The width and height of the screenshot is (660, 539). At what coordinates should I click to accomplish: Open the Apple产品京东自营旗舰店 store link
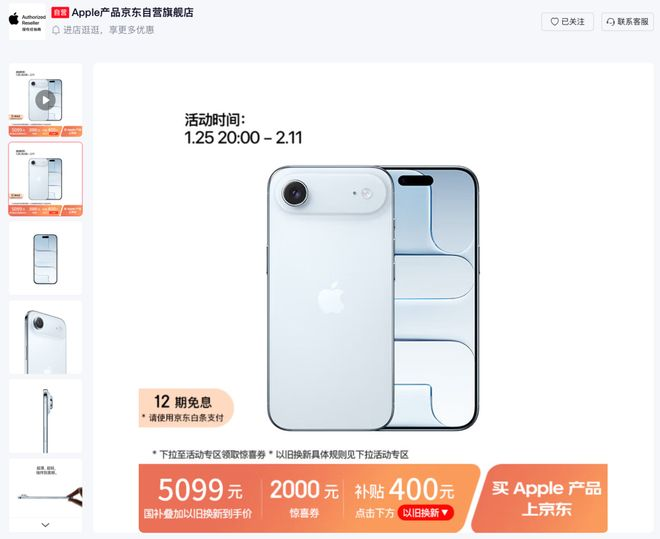(132, 13)
